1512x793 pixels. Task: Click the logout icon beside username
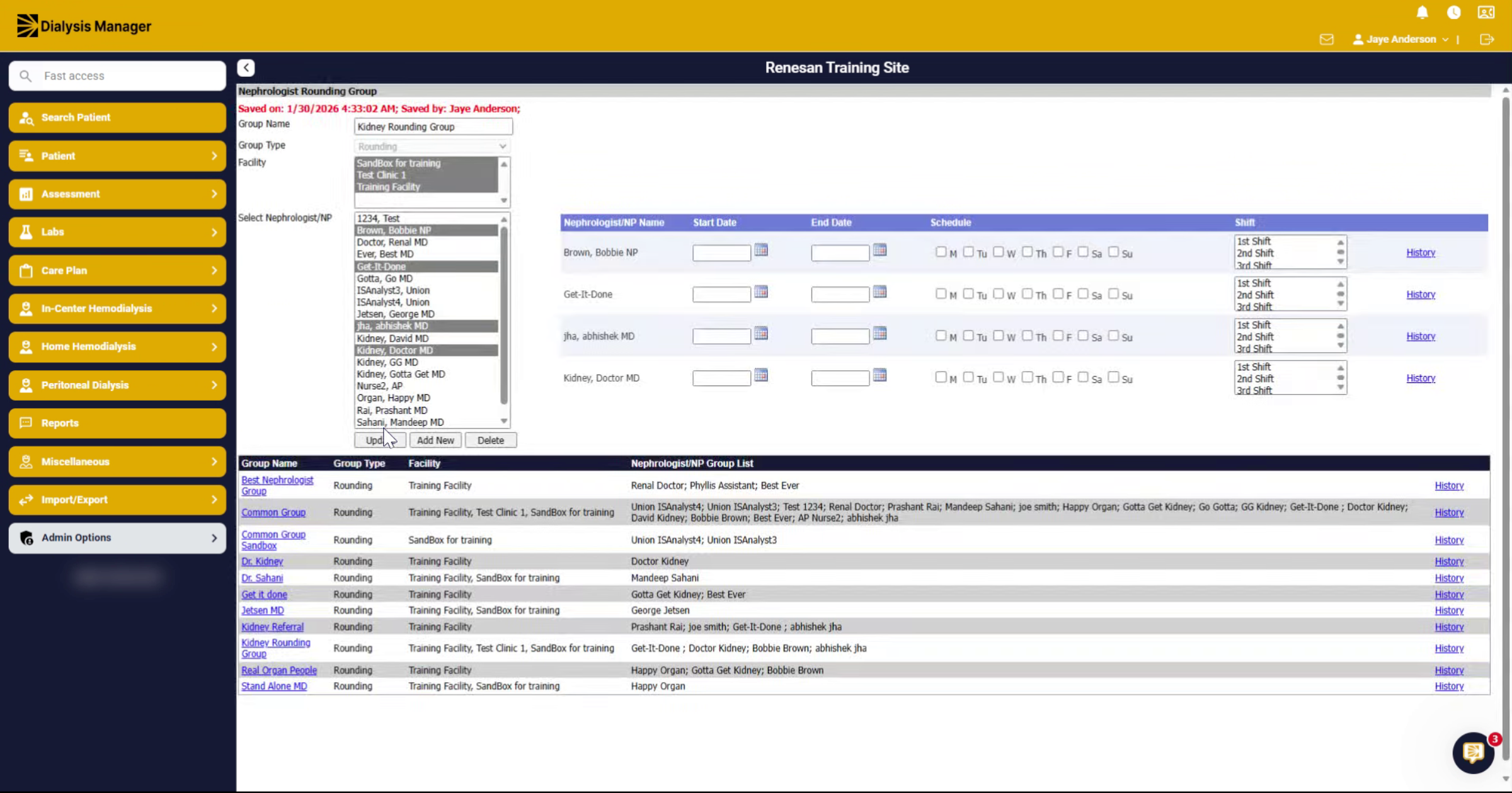click(1487, 40)
